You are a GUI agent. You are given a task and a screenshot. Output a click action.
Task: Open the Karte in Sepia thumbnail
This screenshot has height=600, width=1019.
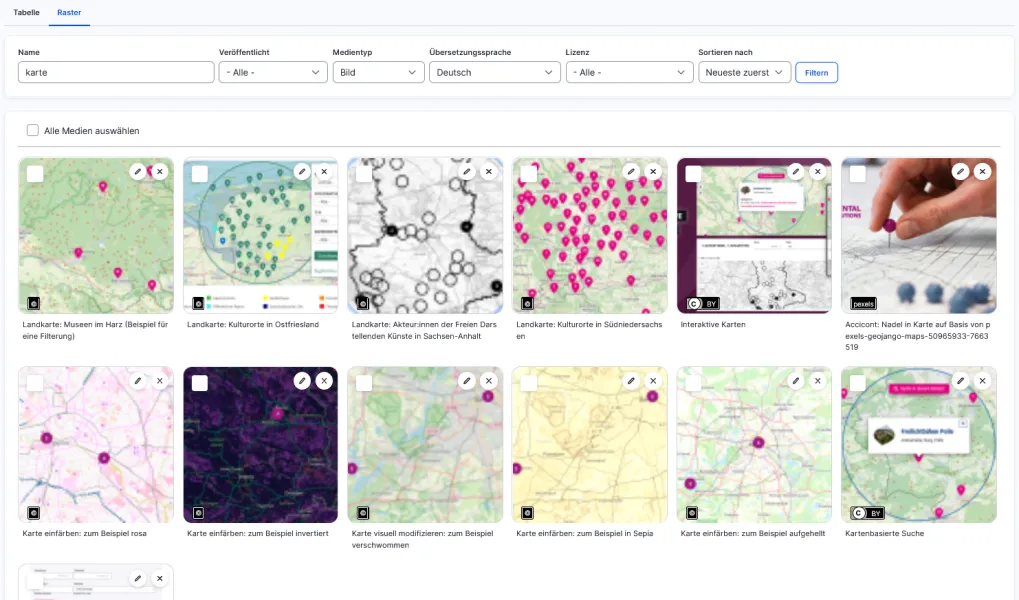click(x=589, y=445)
